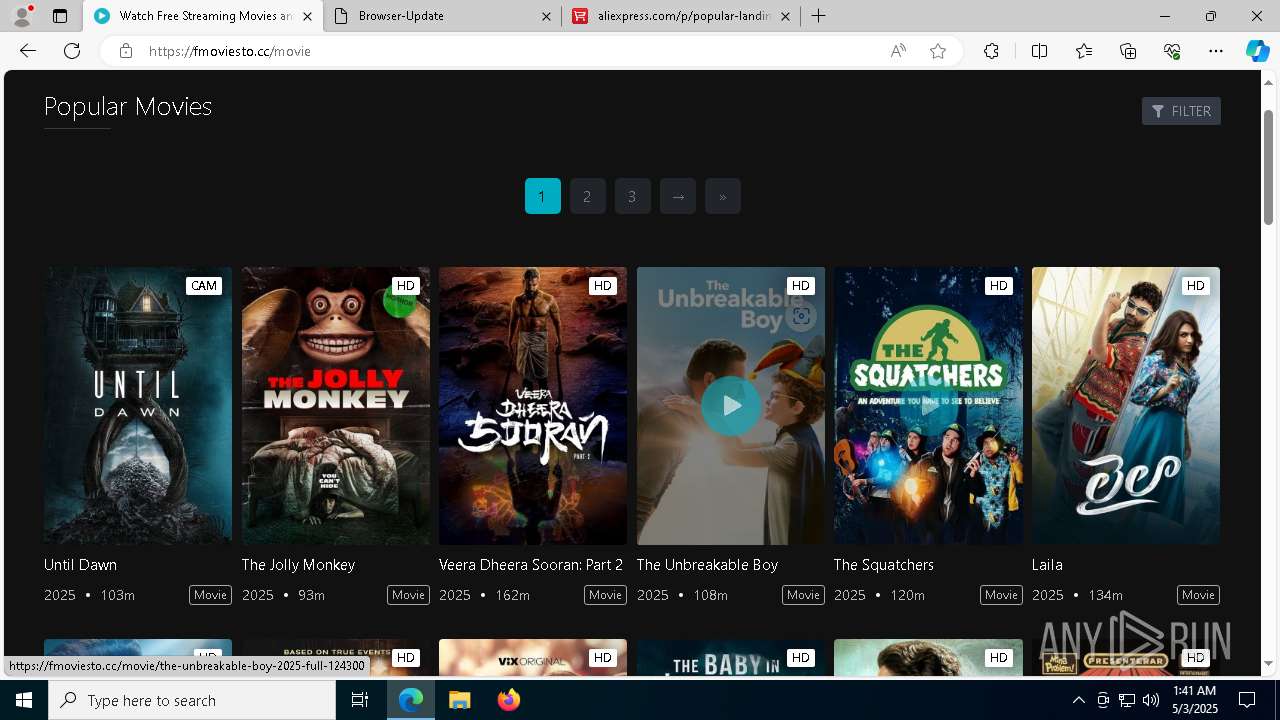The width and height of the screenshot is (1280, 720).
Task: Open Split screen view
Action: (x=1039, y=51)
